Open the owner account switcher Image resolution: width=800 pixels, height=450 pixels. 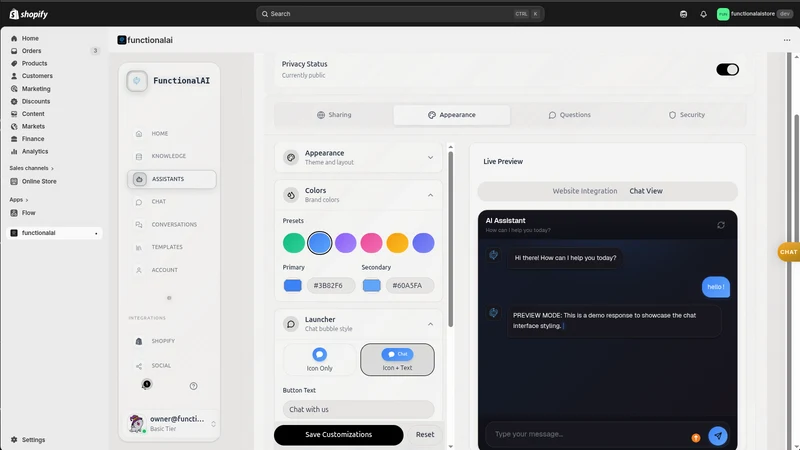click(x=171, y=423)
